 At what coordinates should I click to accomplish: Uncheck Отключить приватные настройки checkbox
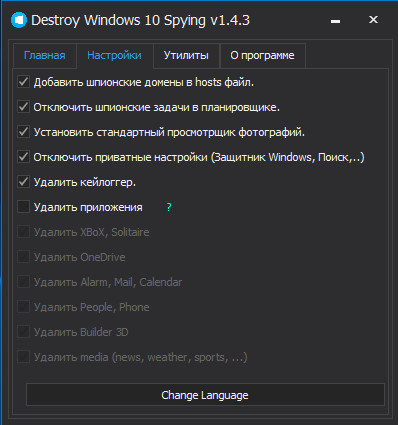[x=23, y=157]
